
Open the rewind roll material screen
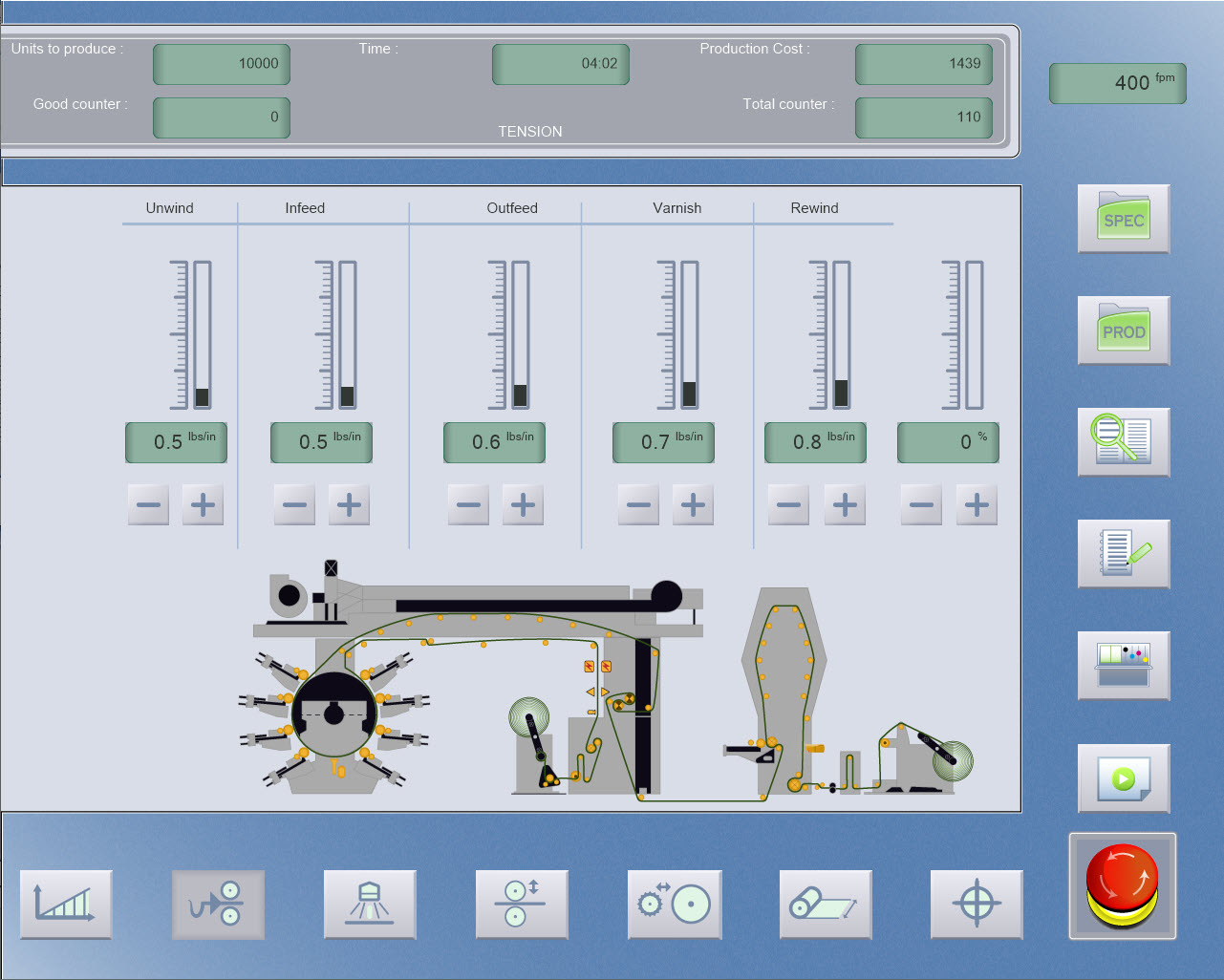point(825,904)
